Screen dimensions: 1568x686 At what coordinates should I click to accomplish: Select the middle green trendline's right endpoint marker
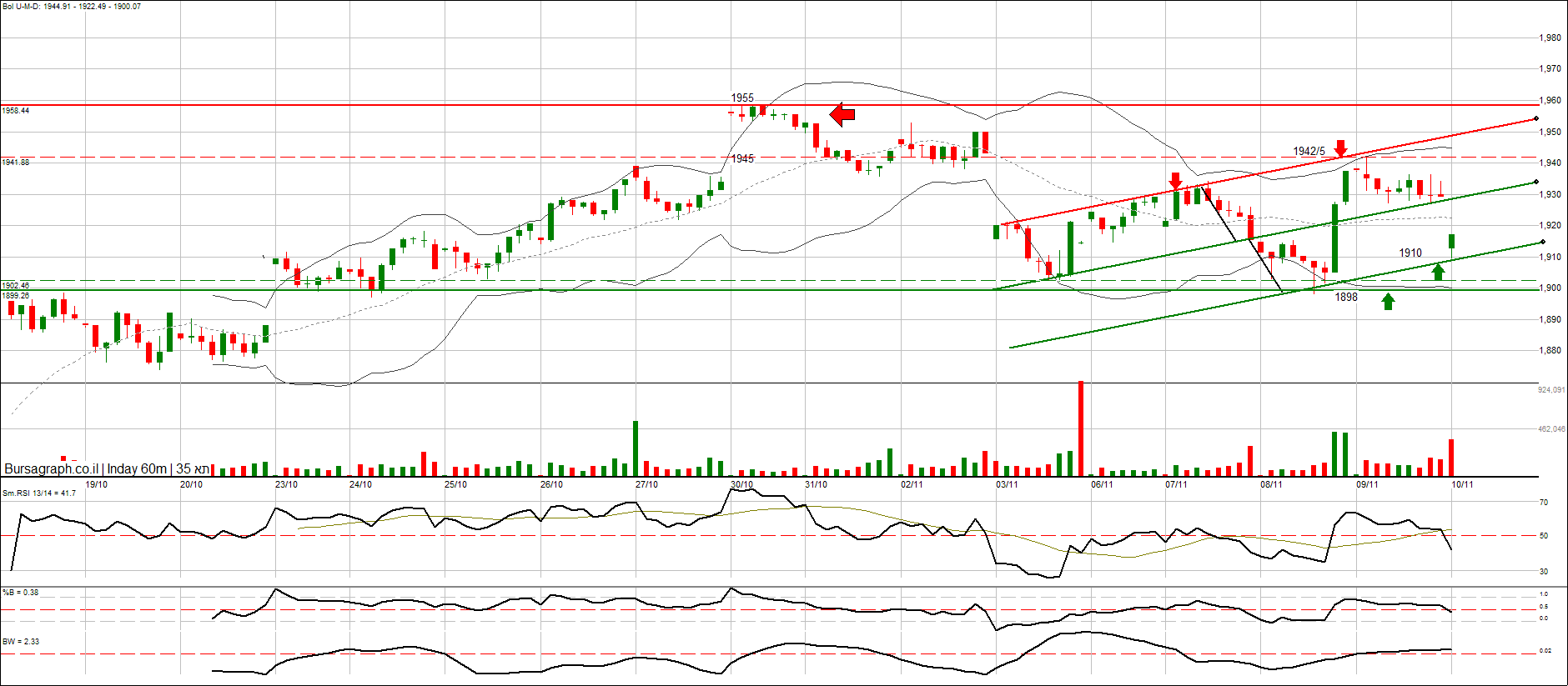1536,182
